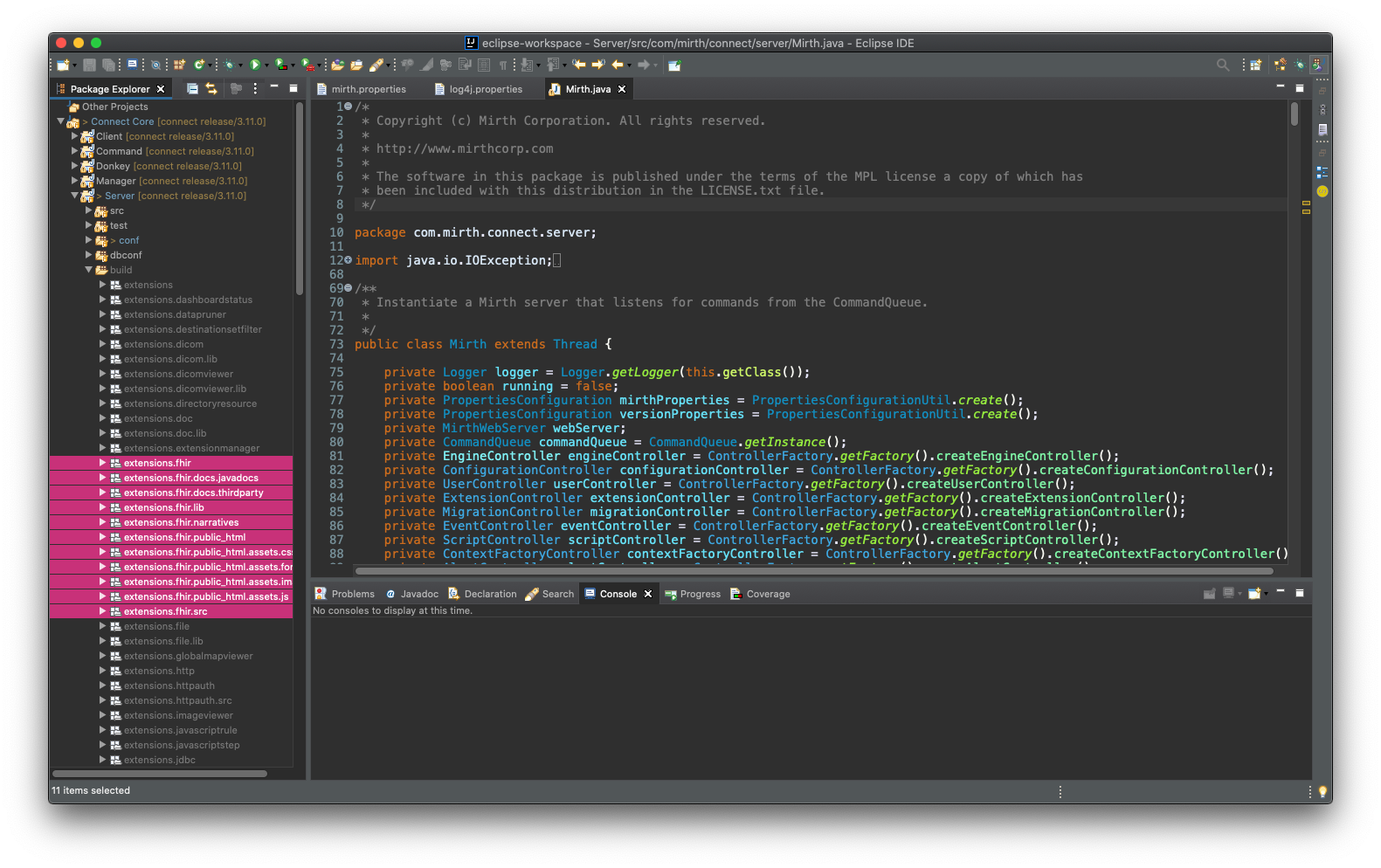This screenshot has width=1381, height=868.
Task: Toggle Mark Occurrences icon in toolbar
Action: click(425, 65)
